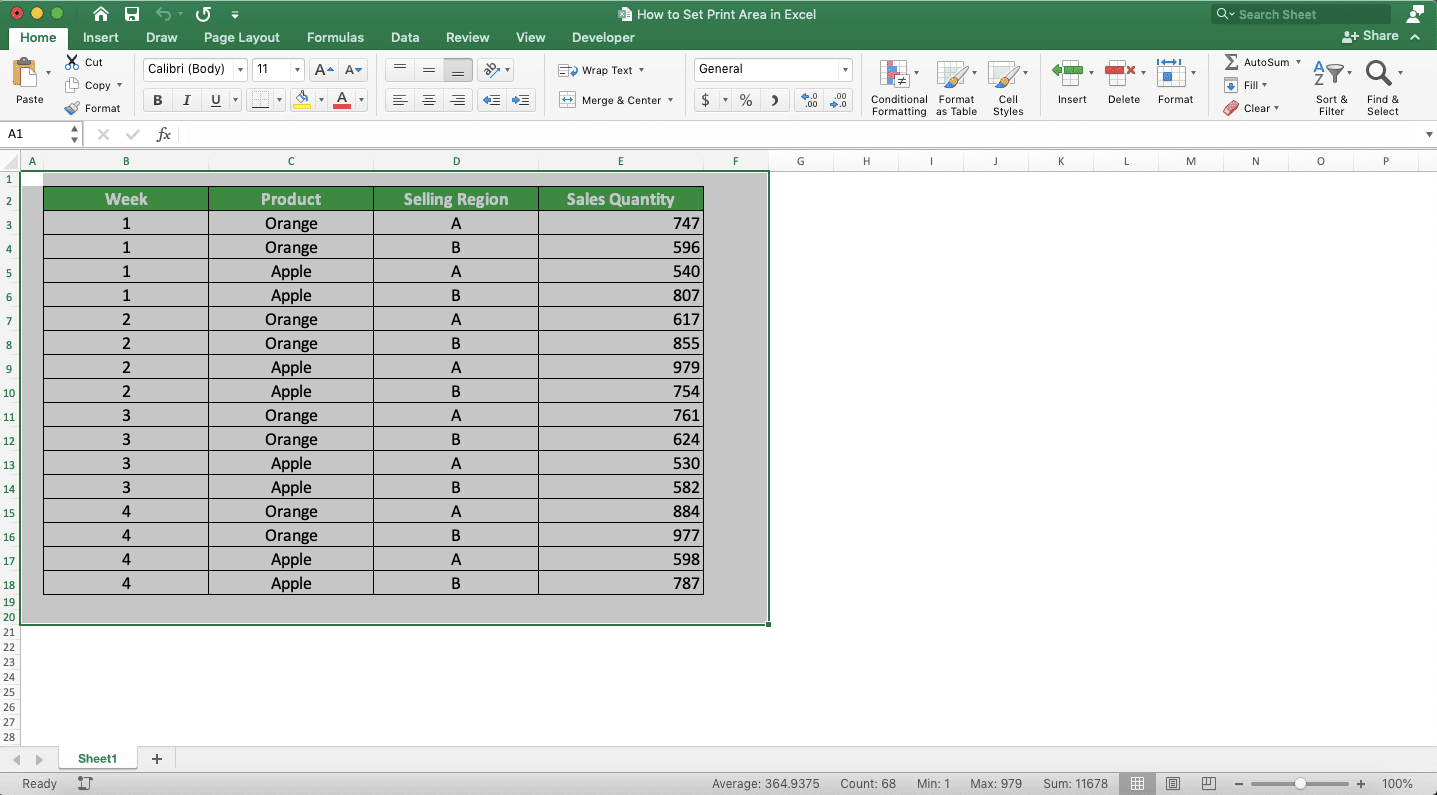
Task: Toggle italic formatting
Action: tap(186, 100)
